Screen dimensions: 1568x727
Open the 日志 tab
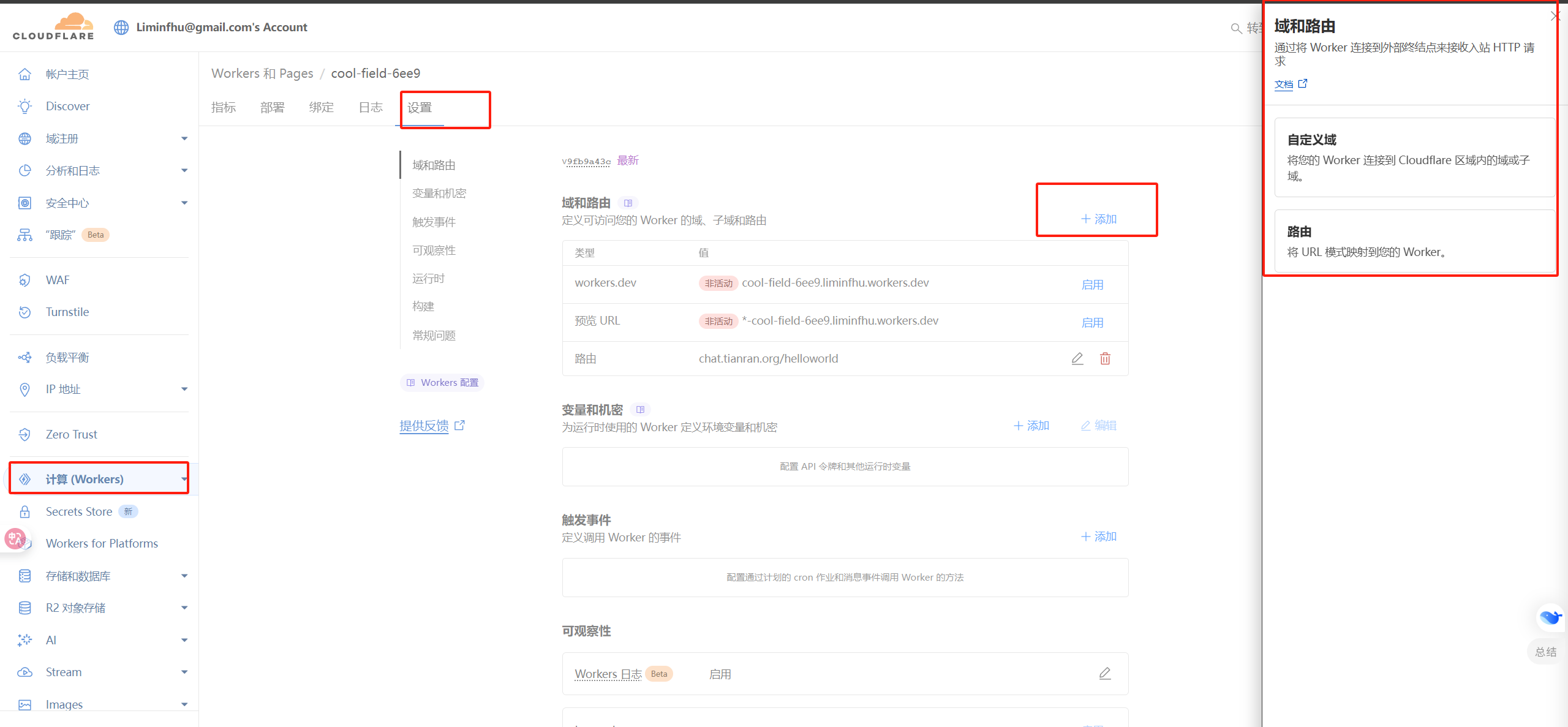(x=371, y=108)
